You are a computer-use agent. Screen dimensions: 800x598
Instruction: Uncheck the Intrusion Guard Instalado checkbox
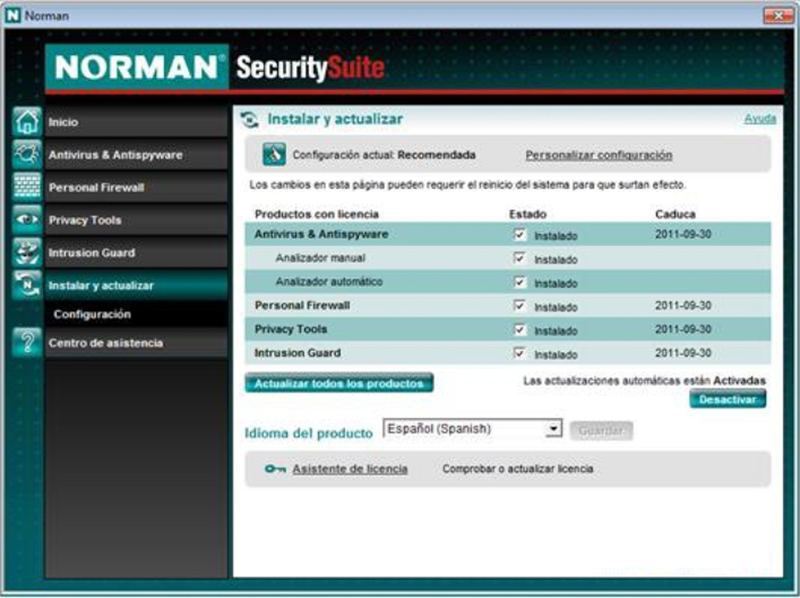(519, 353)
